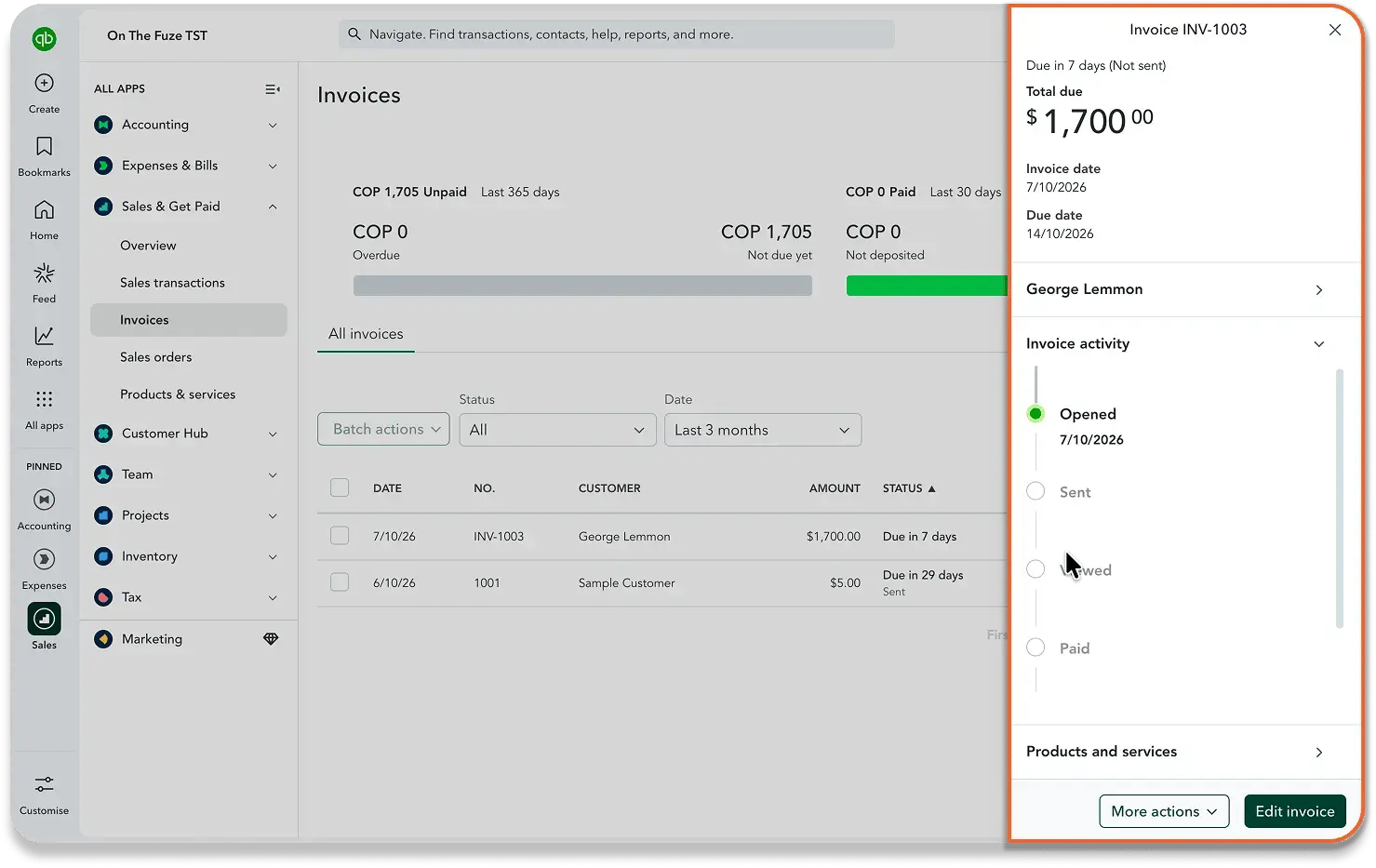Image resolution: width=1376 pixels, height=868 pixels.
Task: Click the Inventory app icon
Action: click(x=104, y=556)
